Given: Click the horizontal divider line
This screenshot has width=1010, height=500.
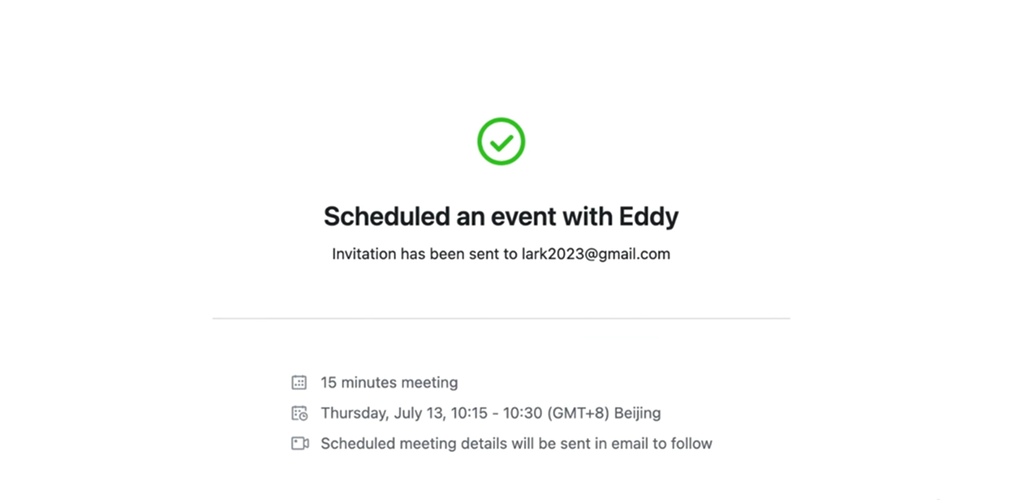Looking at the screenshot, I should (501, 318).
